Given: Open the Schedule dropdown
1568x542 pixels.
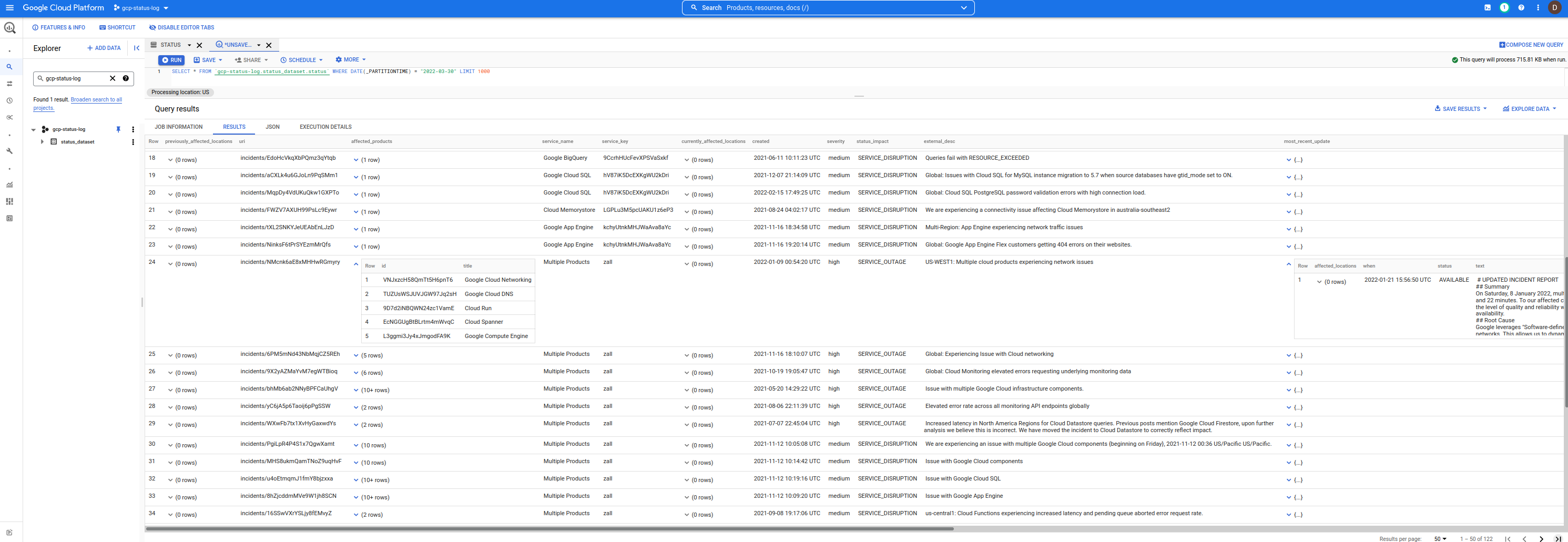Looking at the screenshot, I should pos(301,60).
